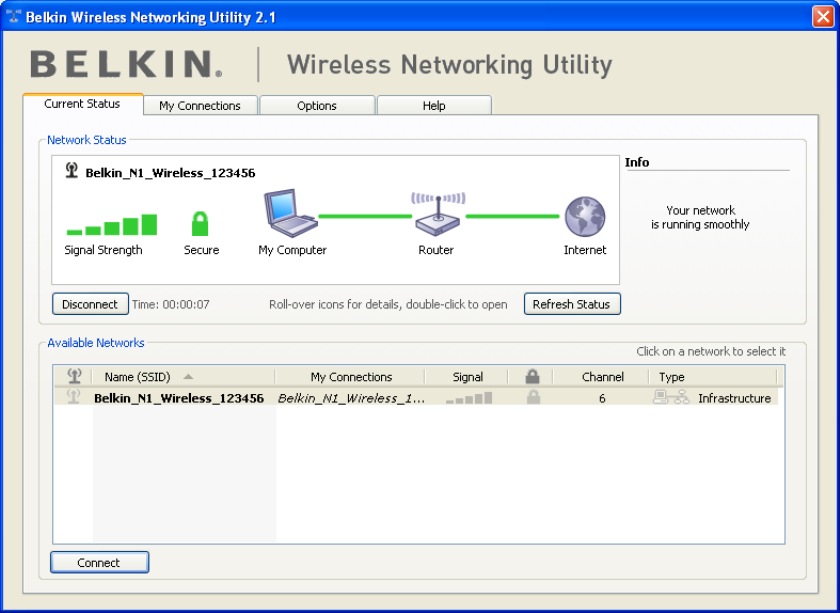The height and width of the screenshot is (613, 840).
Task: Click the Time: 00:00:07 connection timer
Action: pos(171,304)
